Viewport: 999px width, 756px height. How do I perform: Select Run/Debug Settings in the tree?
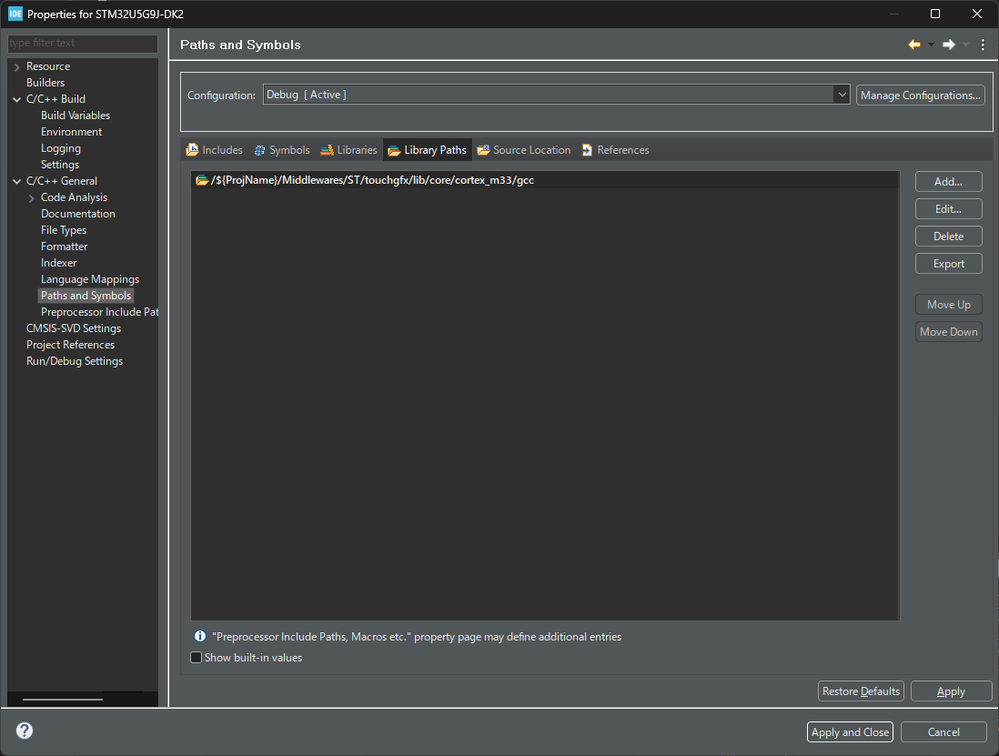coord(75,361)
